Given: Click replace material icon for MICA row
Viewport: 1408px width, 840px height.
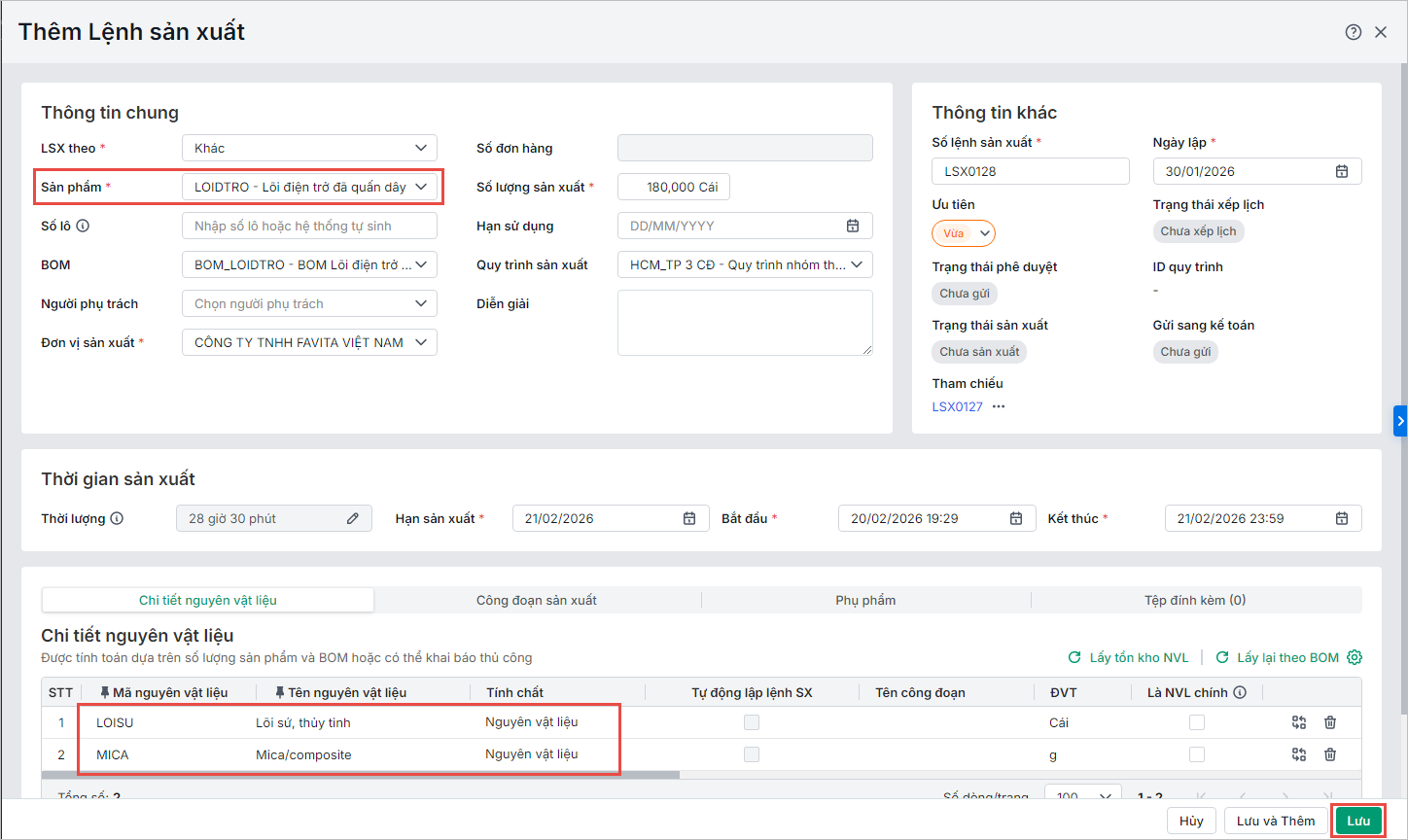Looking at the screenshot, I should coord(1298,754).
